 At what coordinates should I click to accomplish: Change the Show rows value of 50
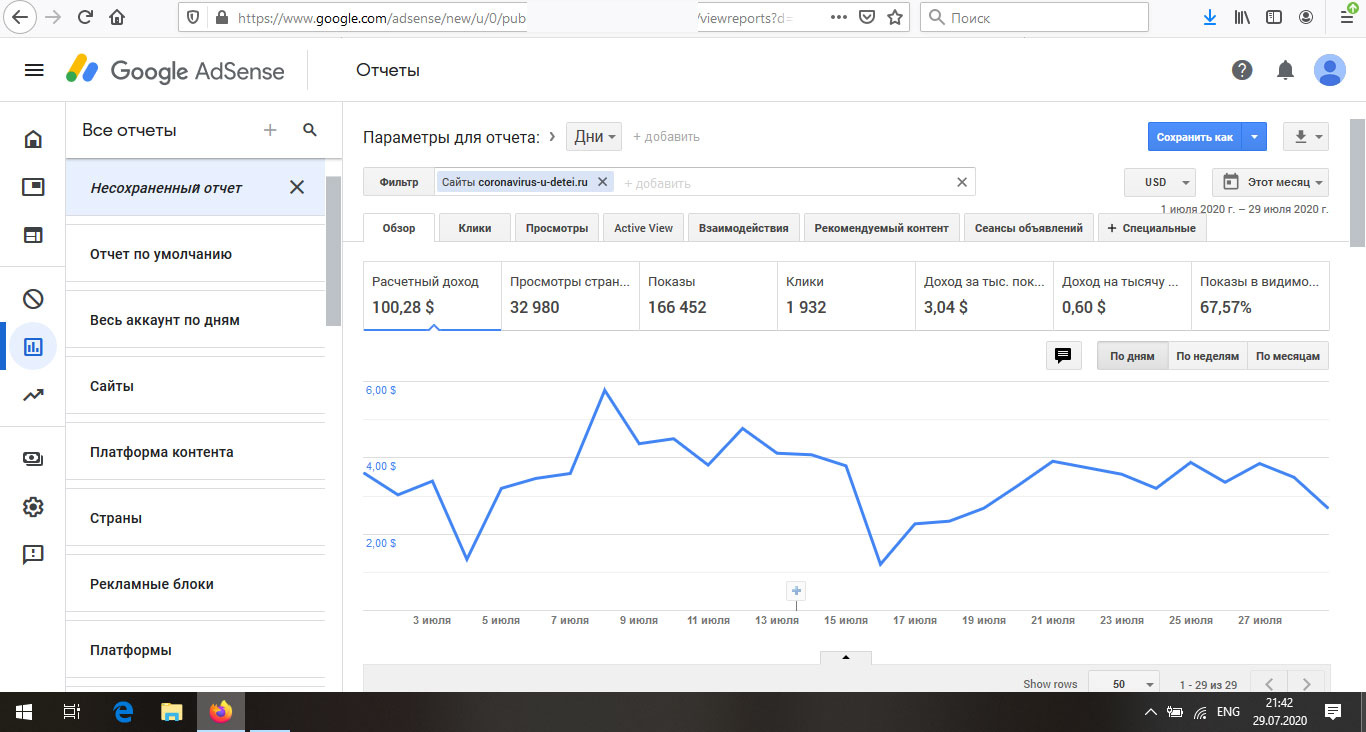(x=1123, y=684)
